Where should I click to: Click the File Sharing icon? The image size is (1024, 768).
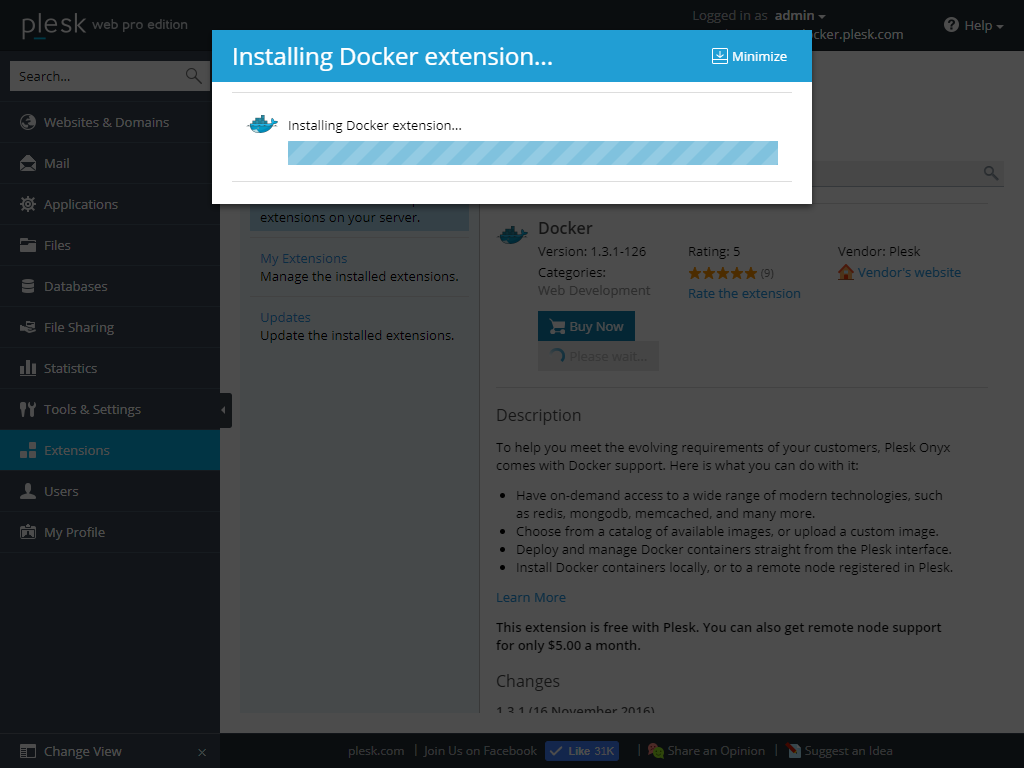point(27,327)
